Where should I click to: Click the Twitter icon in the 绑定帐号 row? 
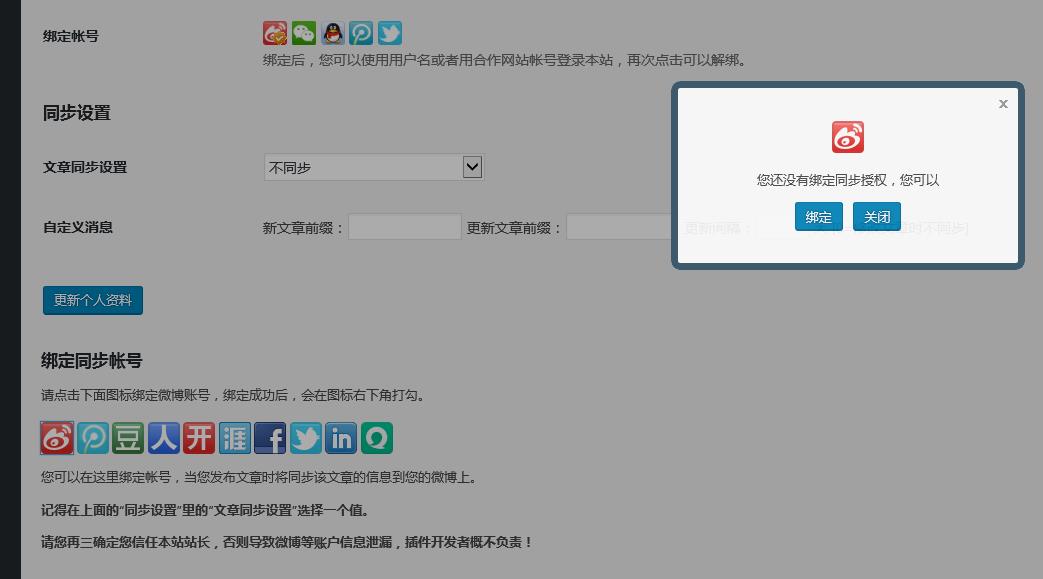pos(390,33)
